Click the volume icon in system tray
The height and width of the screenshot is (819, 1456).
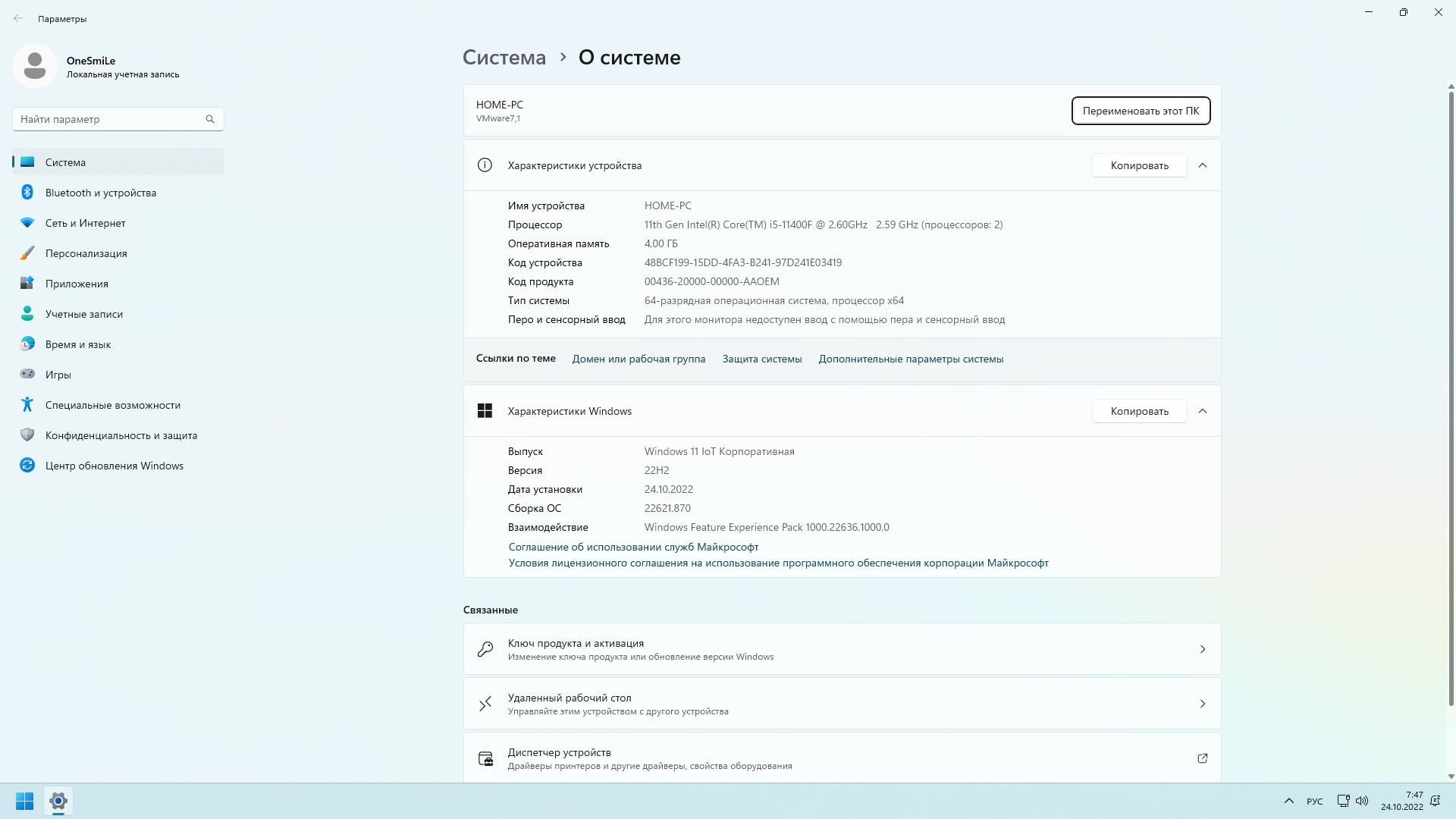click(x=1362, y=801)
